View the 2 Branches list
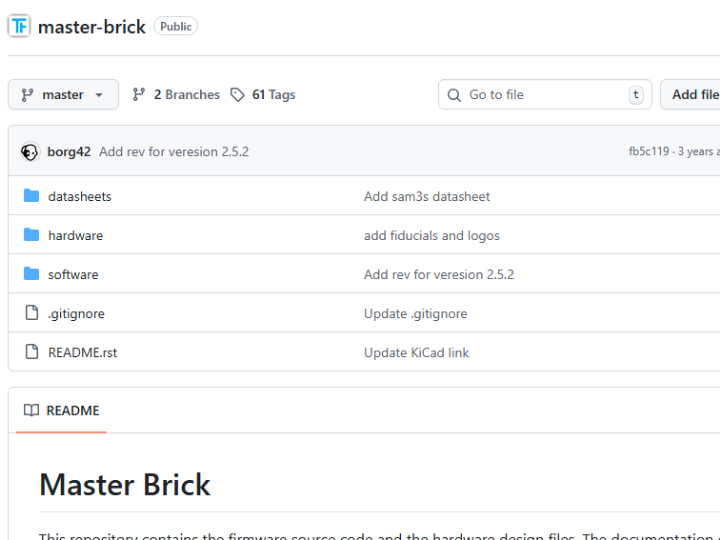720x540 pixels. [176, 95]
